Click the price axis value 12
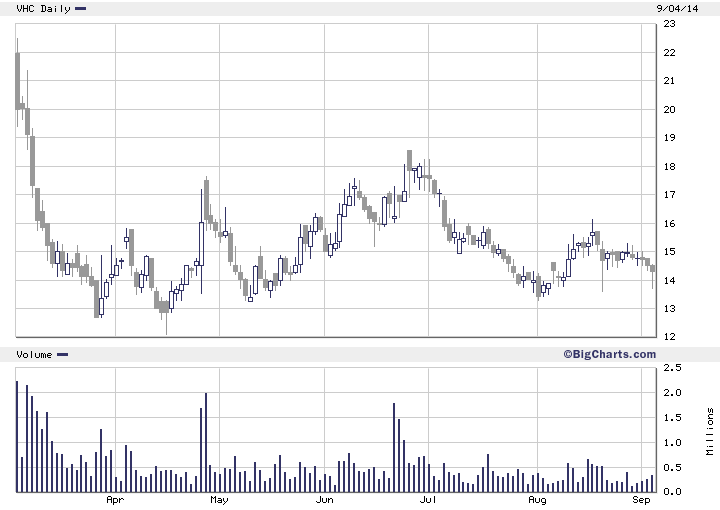Viewport: 720px width, 510px height. [669, 336]
